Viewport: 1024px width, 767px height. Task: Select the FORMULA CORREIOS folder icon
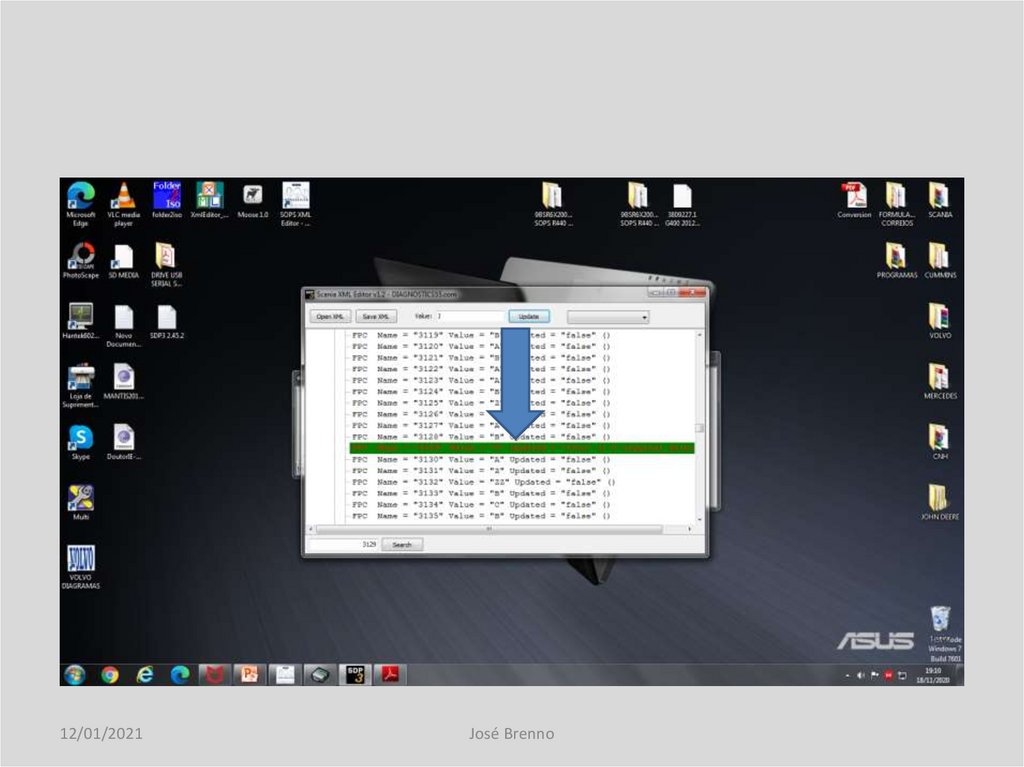tap(896, 196)
